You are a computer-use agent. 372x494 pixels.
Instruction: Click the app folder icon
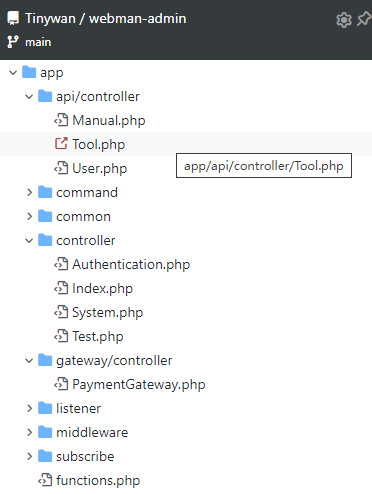pyautogui.click(x=29, y=72)
